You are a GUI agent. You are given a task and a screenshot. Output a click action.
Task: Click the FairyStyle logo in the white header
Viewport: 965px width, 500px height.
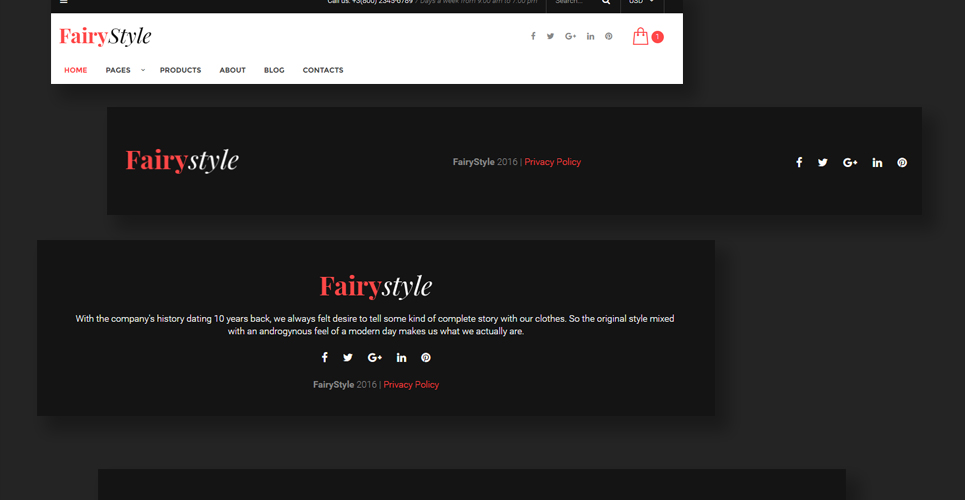point(105,37)
